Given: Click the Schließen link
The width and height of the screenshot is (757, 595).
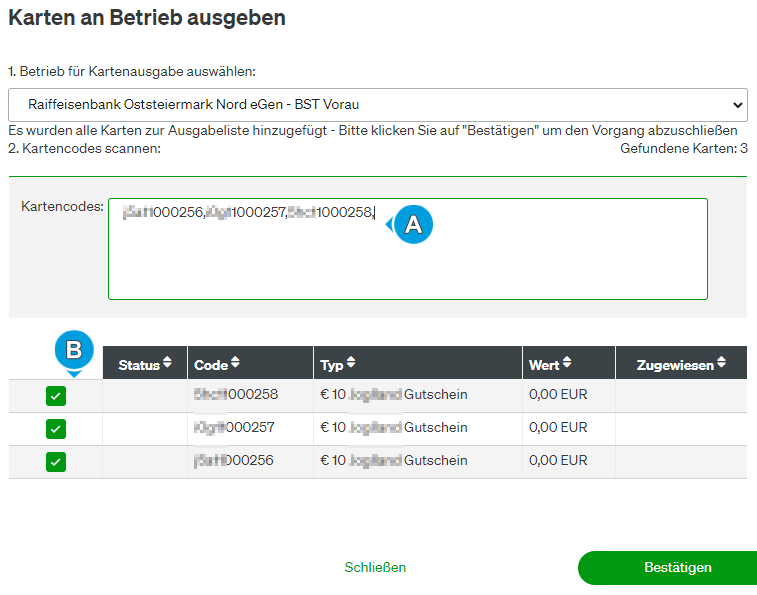Looking at the screenshot, I should 375,567.
